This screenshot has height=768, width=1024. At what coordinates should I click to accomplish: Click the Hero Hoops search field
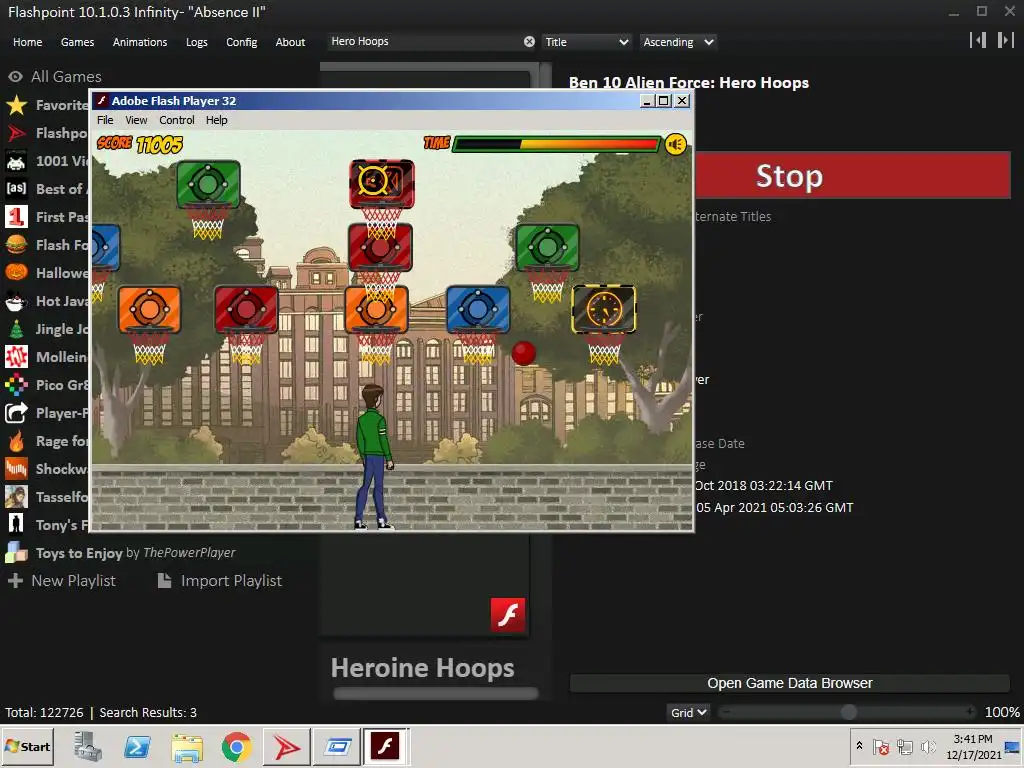coord(424,42)
